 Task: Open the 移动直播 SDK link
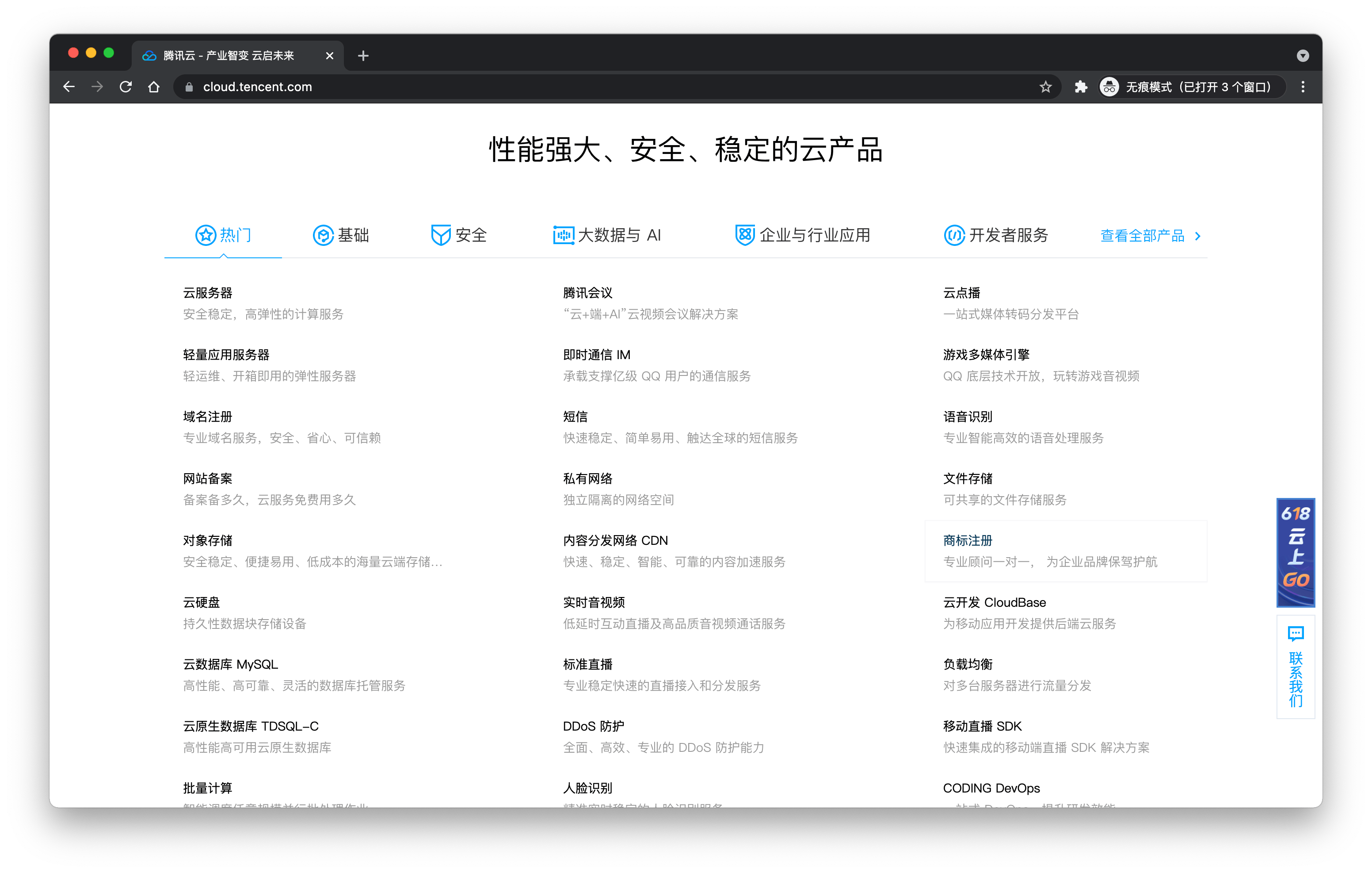[x=982, y=726]
